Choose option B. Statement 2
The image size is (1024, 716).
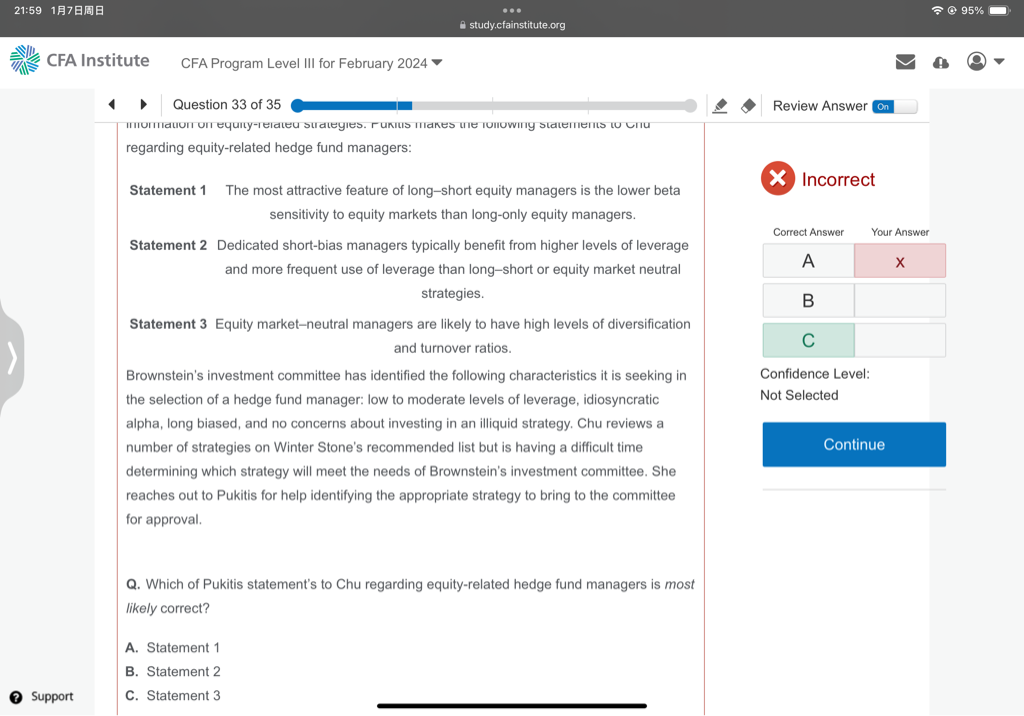pyautogui.click(x=172, y=672)
